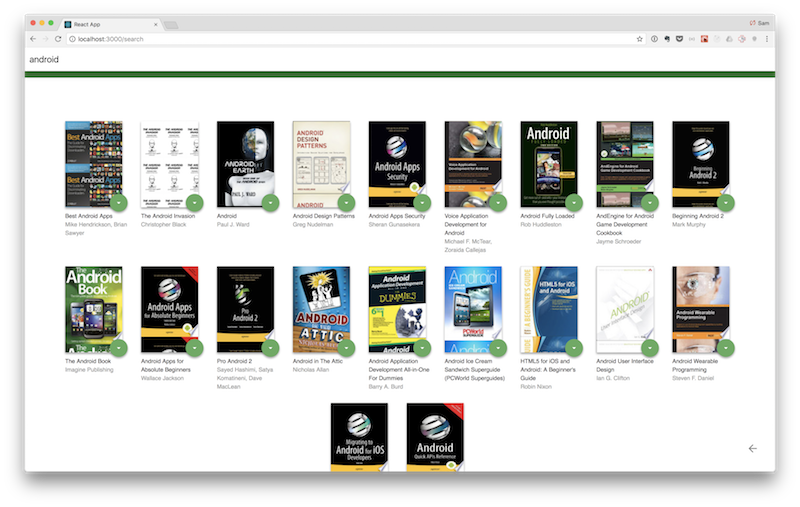Screen dimensions: 800x507
Task: Click the Android Earth book cover
Action: pyautogui.click(x=245, y=164)
